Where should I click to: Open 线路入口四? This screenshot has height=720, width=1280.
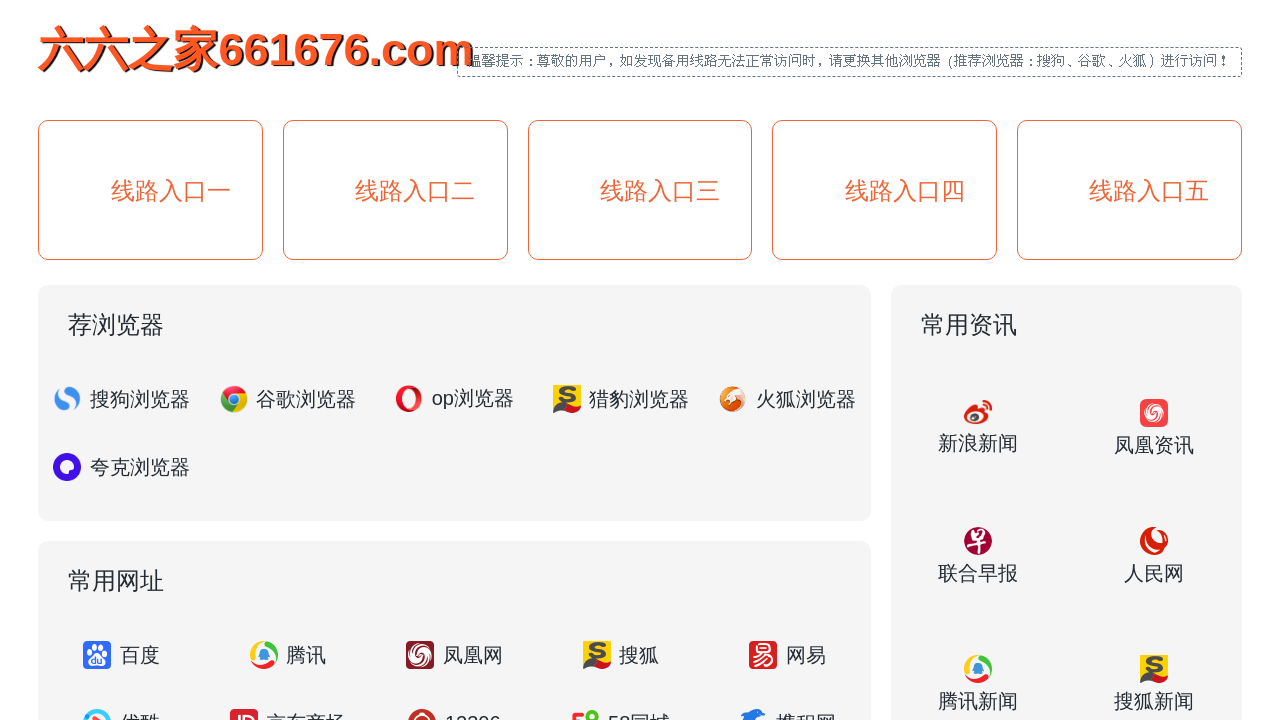tap(884, 190)
